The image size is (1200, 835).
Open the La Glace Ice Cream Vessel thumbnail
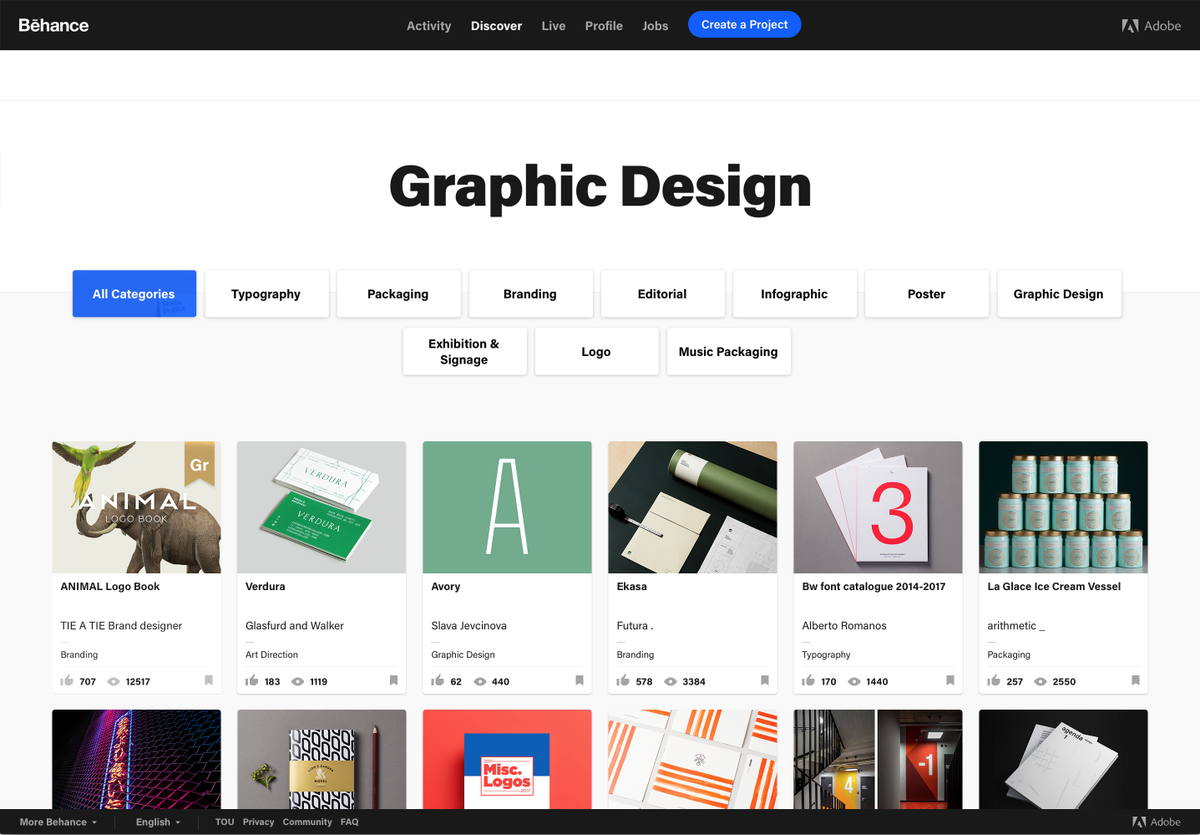click(x=1063, y=507)
